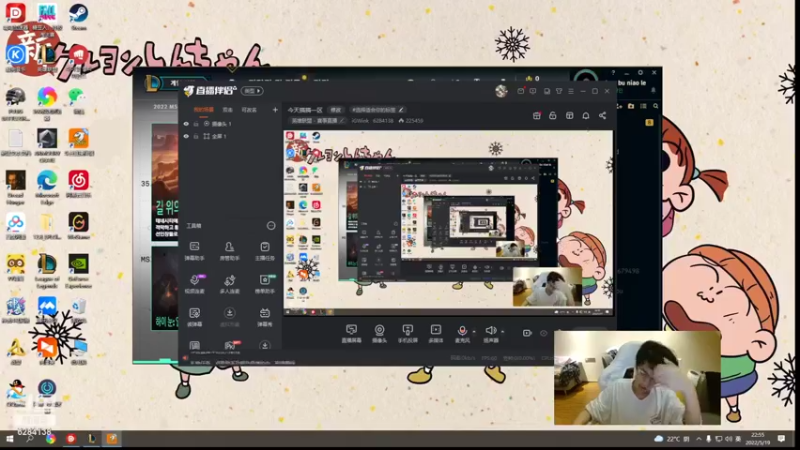Open the League of Legends desktop shortcut
The image size is (800, 450).
point(47,271)
